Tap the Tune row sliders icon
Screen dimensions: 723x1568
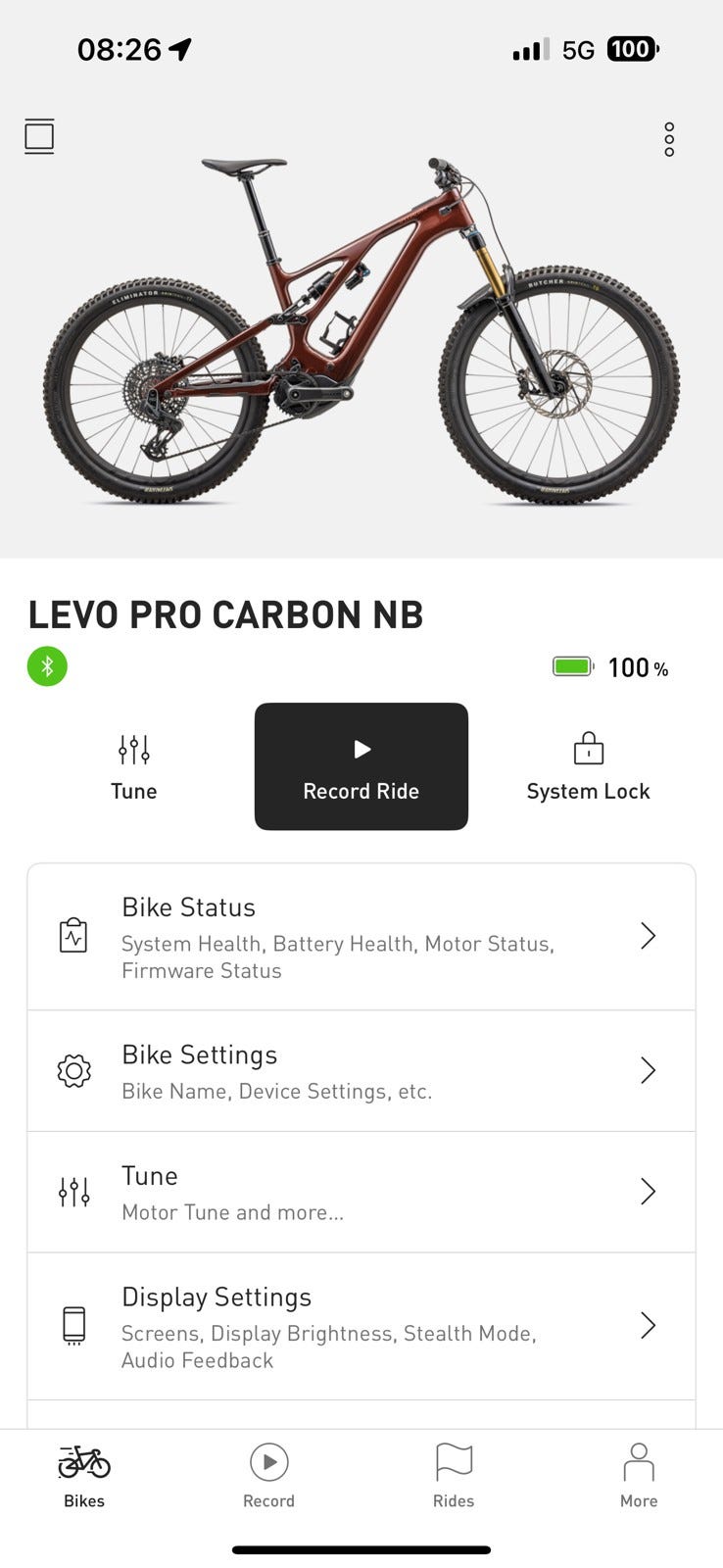(73, 1192)
